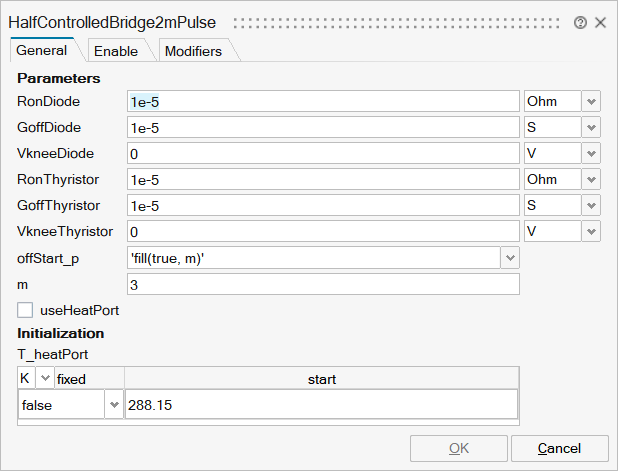This screenshot has width=618, height=471.
Task: Expand RonThyristor unit dropdown arrow
Action: [591, 179]
